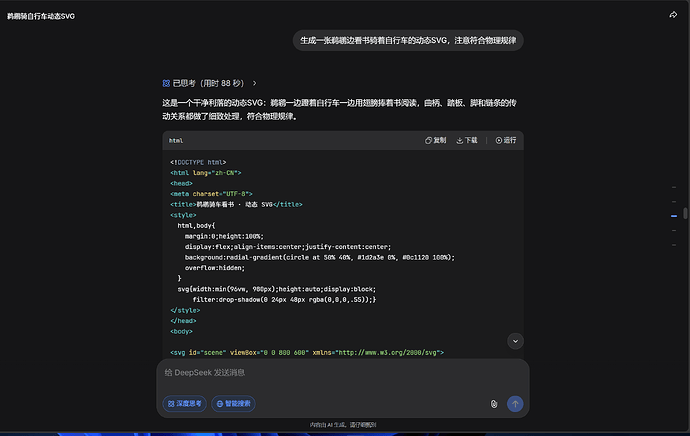Click the top marker in message navigator

tap(674, 187)
